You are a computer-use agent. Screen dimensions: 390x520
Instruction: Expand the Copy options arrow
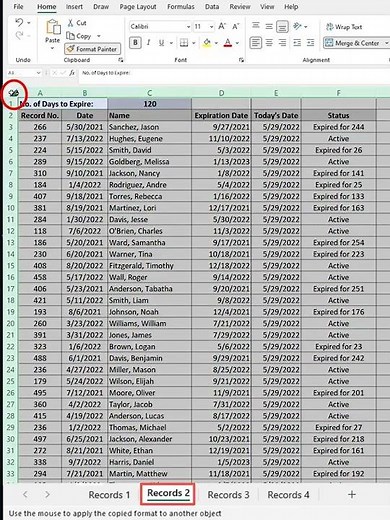pyautogui.click(x=99, y=36)
